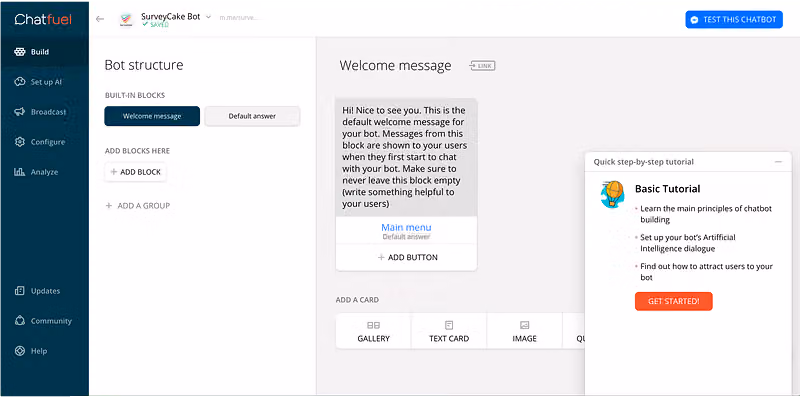Open the Main menu button
Viewport: 800px width, 397px height.
[x=406, y=230]
